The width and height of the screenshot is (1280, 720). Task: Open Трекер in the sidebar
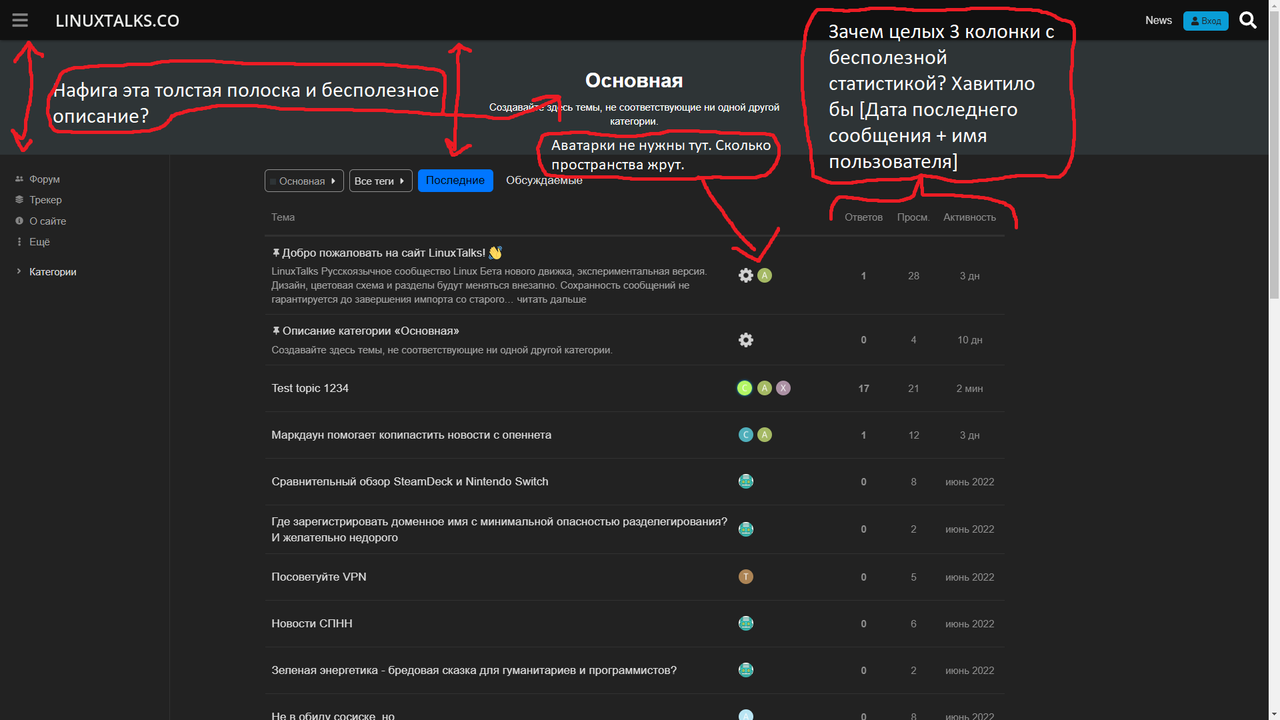click(45, 200)
